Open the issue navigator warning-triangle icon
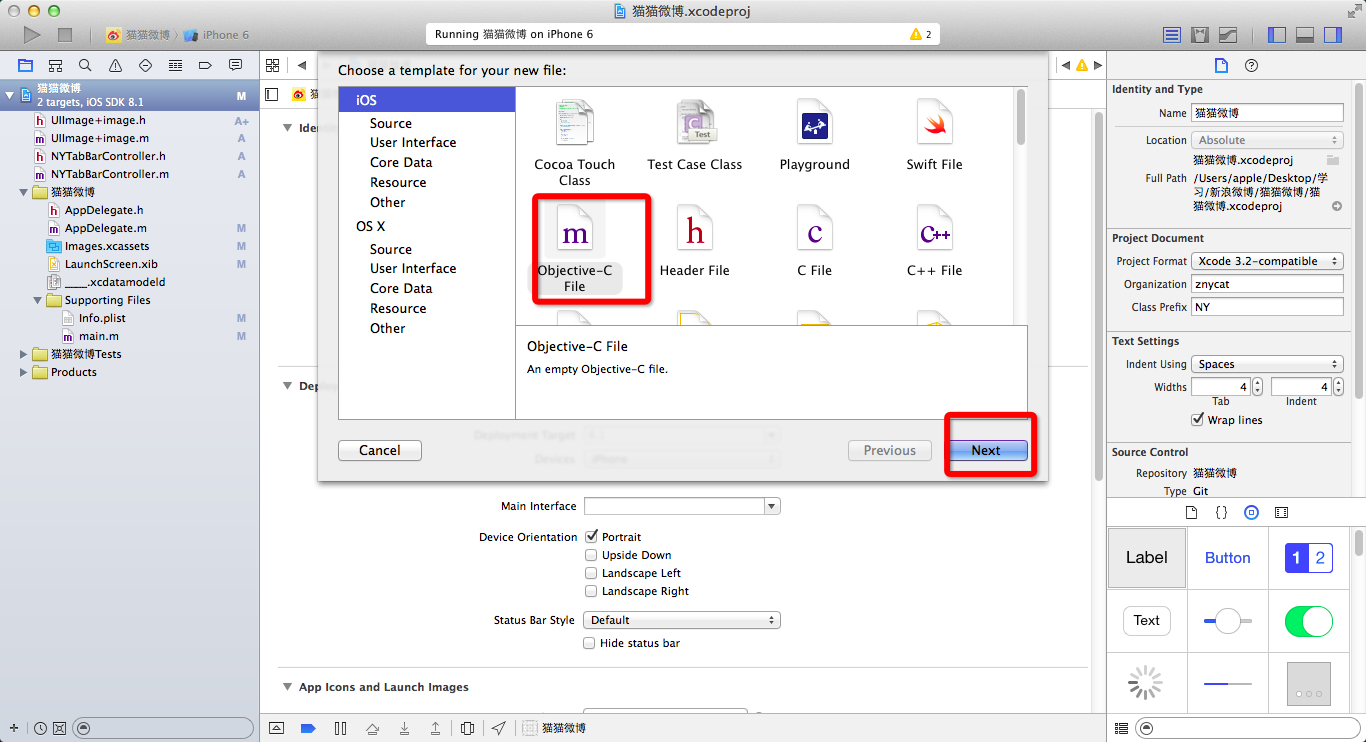1366x742 pixels. tap(116, 65)
